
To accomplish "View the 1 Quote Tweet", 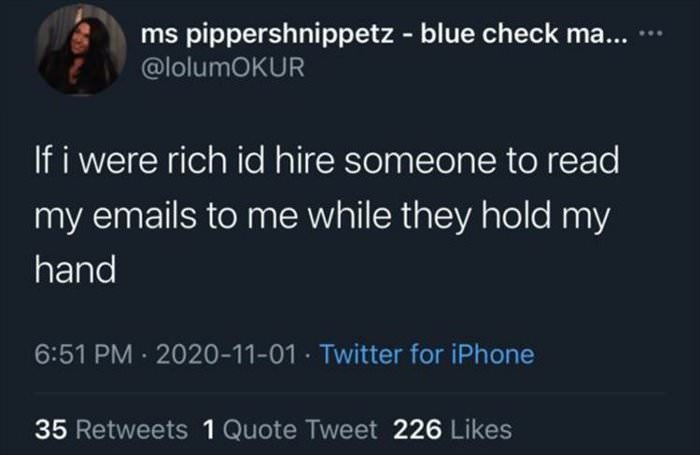I will [290, 430].
